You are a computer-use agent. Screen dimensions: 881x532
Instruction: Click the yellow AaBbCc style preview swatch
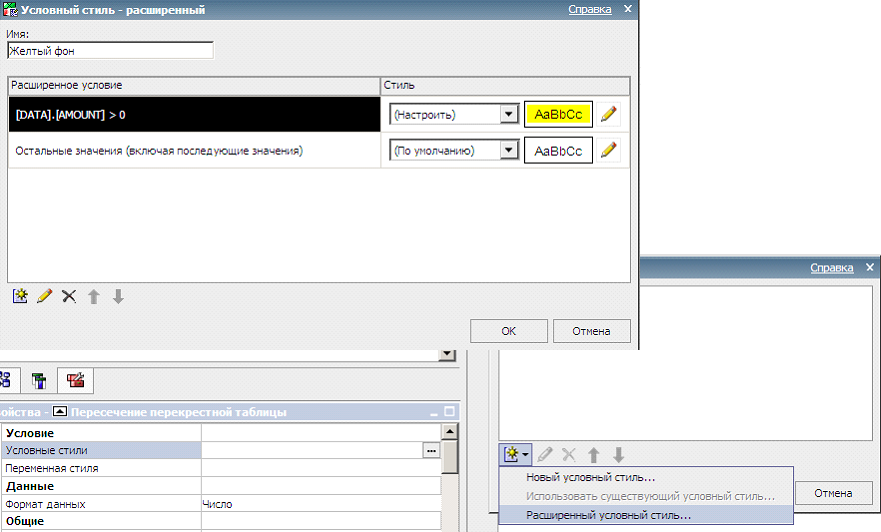click(558, 114)
